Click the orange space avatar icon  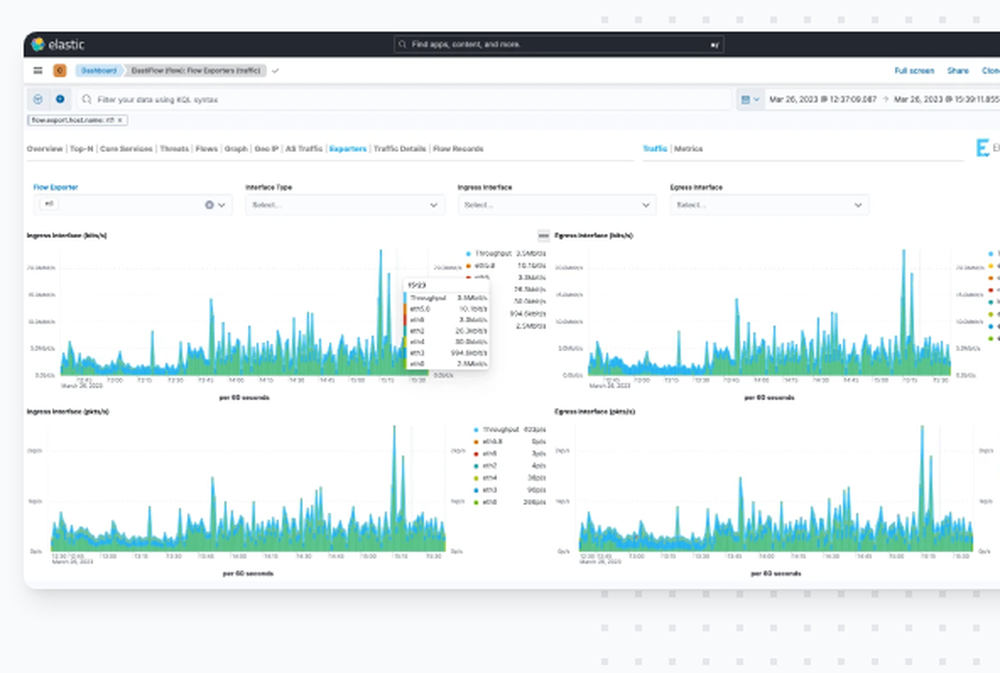pos(60,71)
